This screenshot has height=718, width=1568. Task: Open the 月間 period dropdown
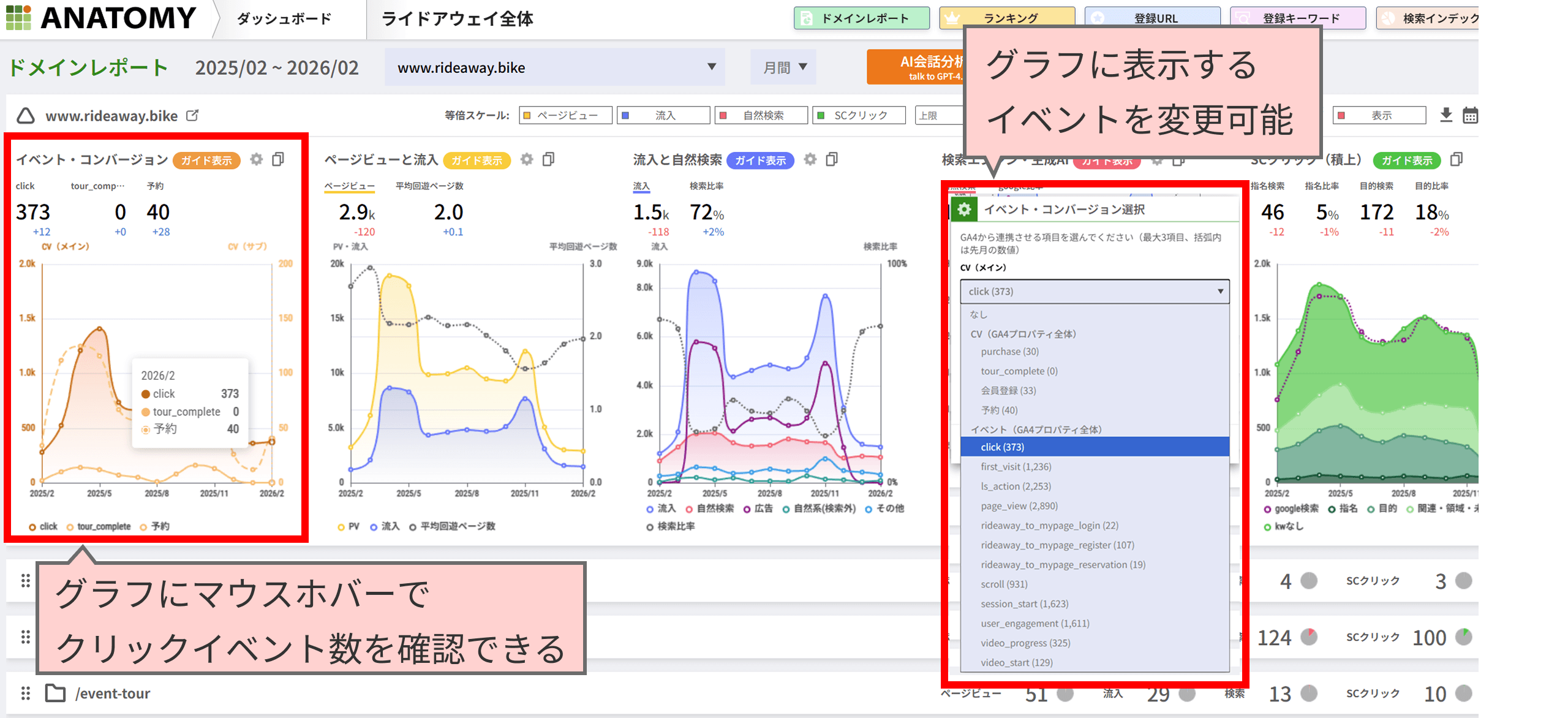pyautogui.click(x=783, y=67)
